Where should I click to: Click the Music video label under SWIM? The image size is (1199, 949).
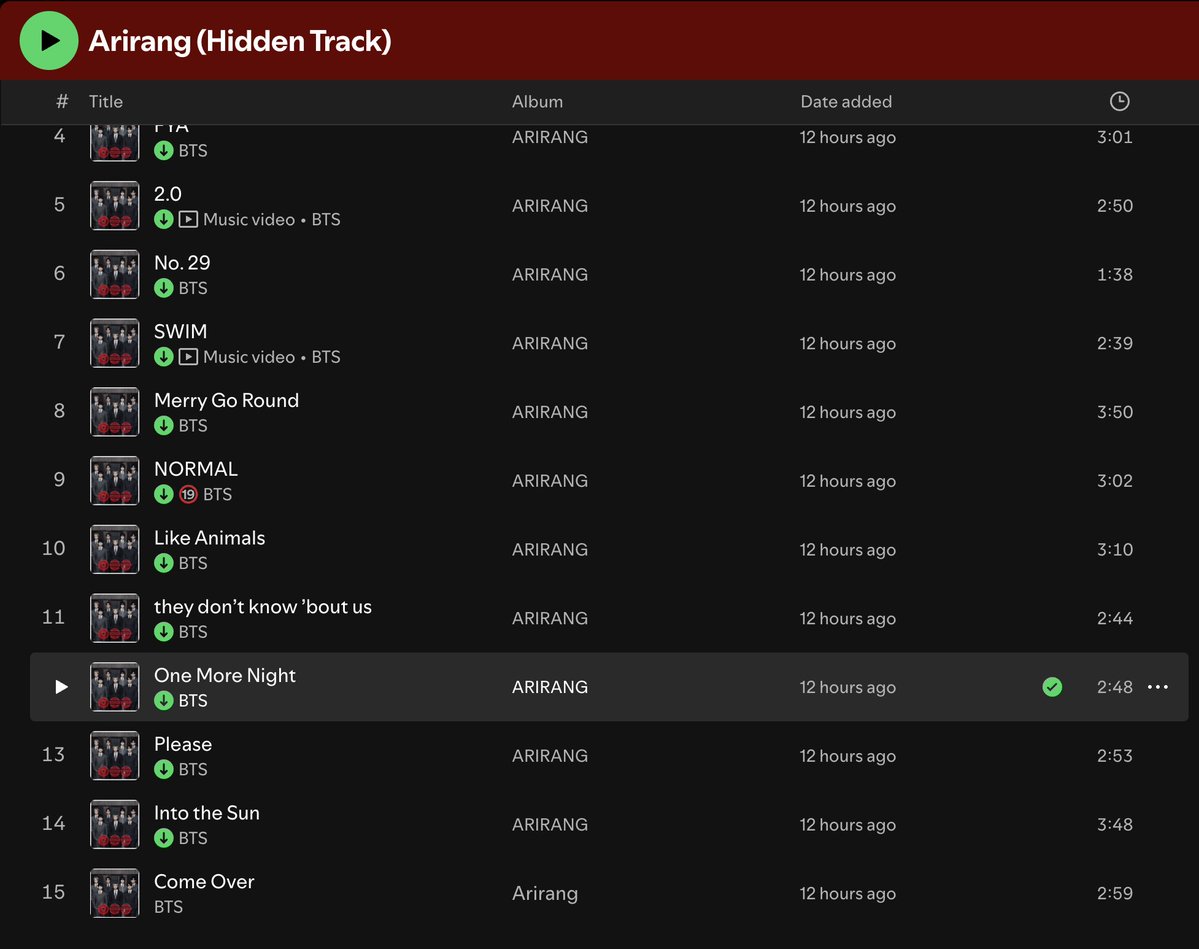(x=249, y=357)
